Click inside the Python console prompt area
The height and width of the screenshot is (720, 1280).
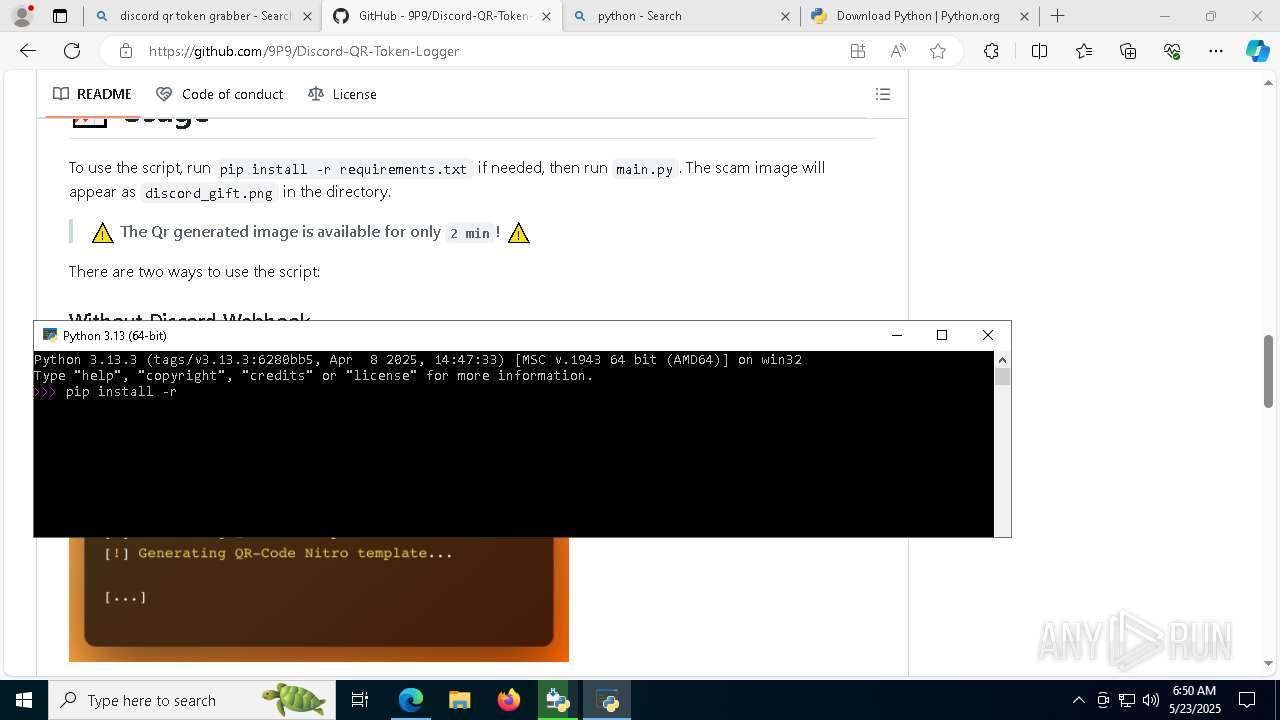(514, 443)
